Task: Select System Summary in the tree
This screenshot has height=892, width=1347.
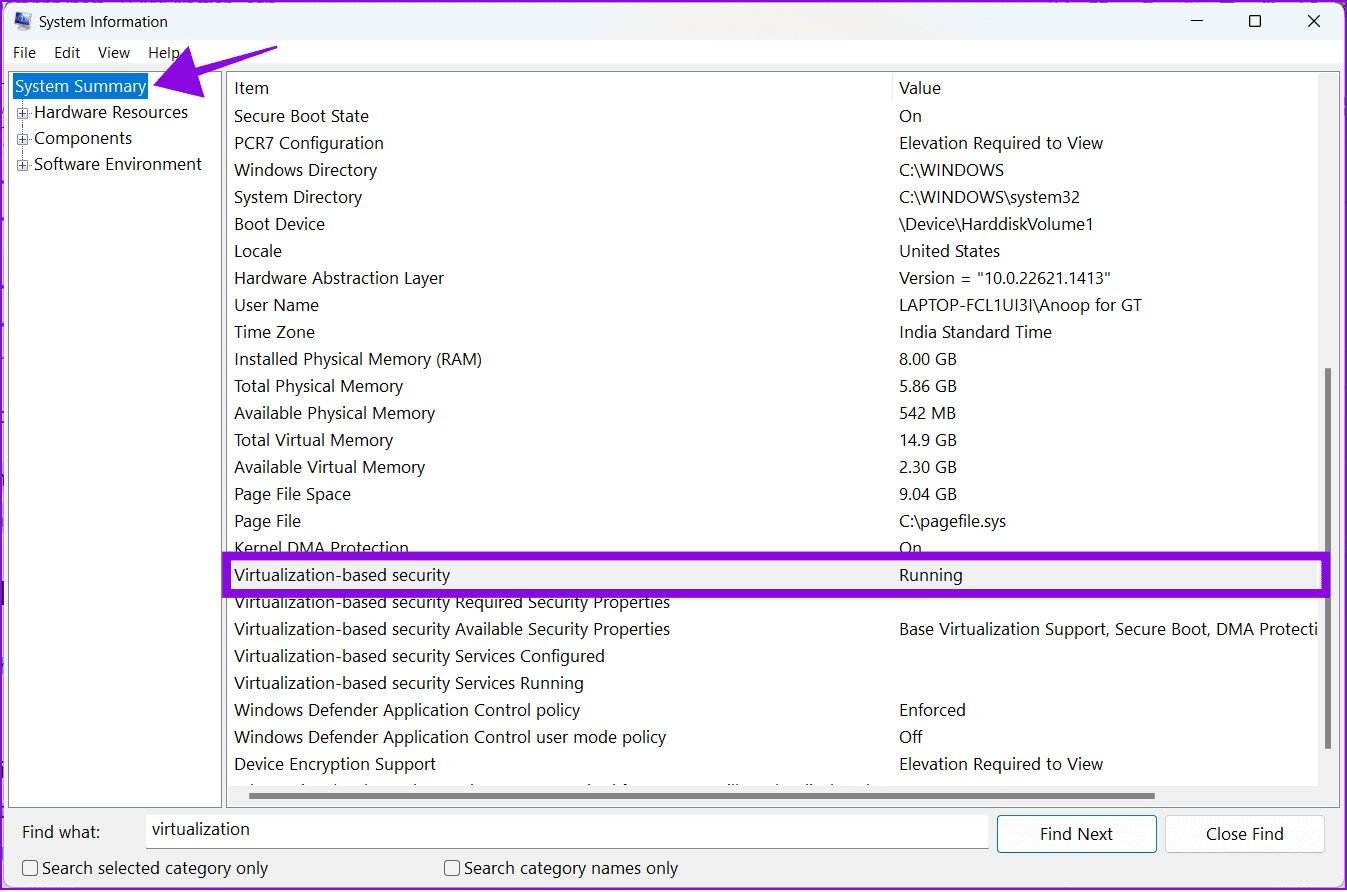Action: (80, 87)
